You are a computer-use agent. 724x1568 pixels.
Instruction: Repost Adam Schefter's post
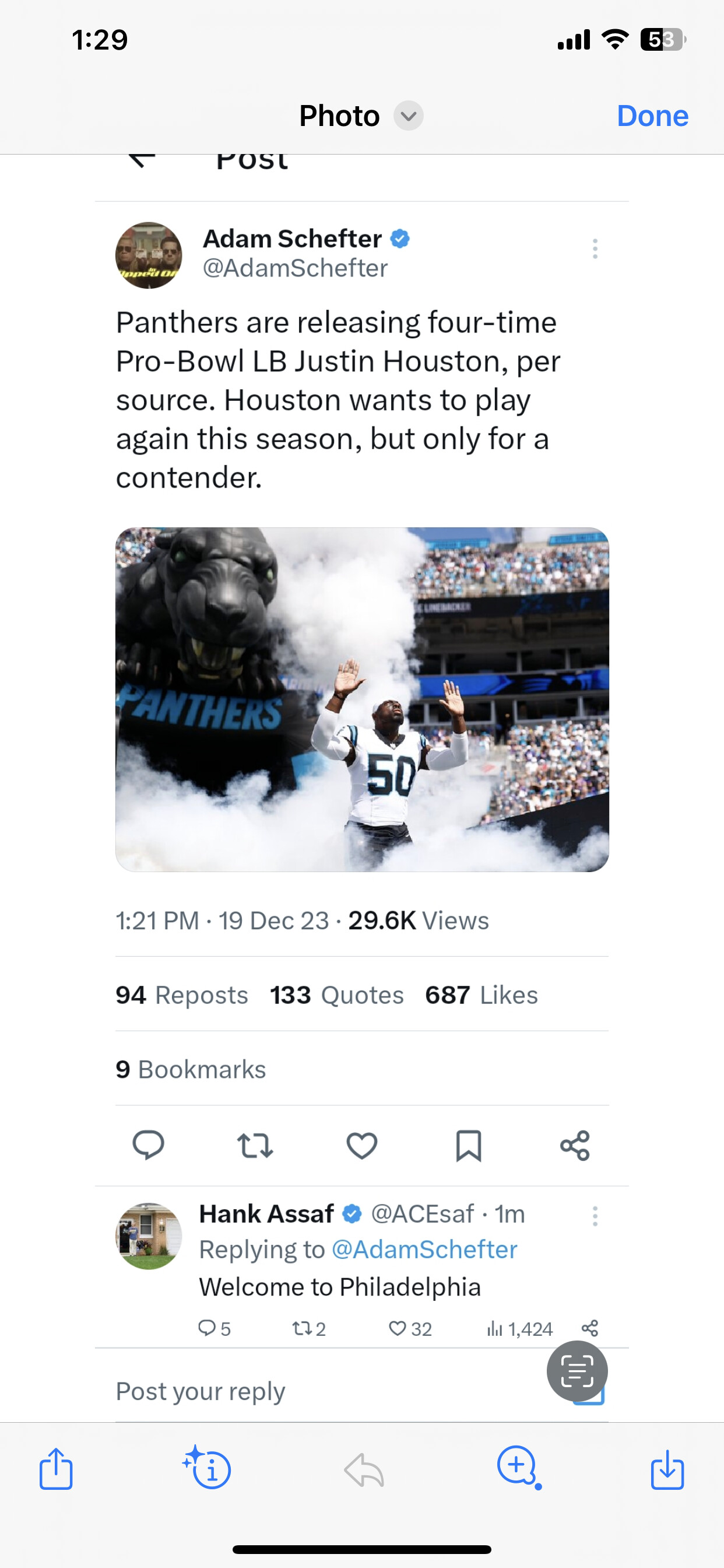[255, 1145]
